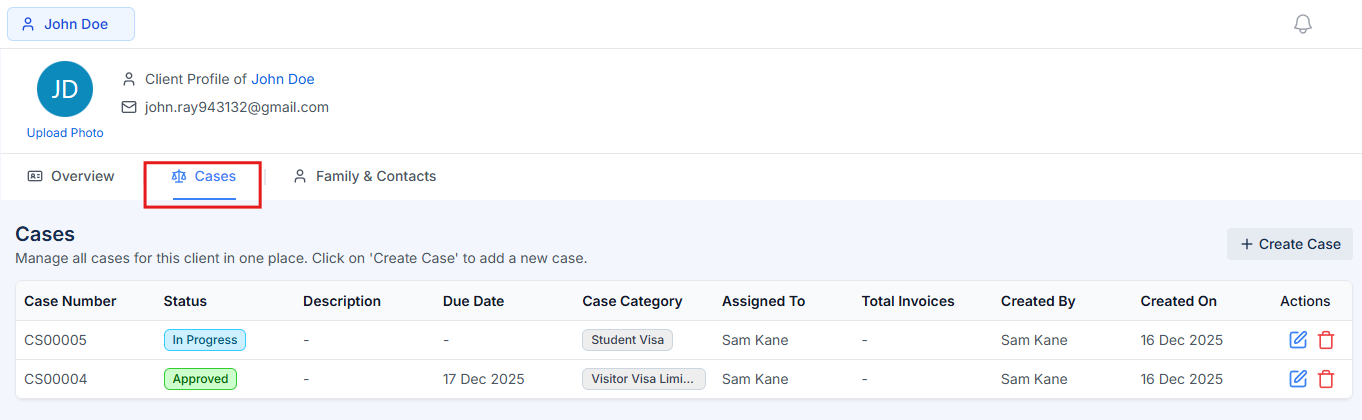Click the Create Case button
1362x420 pixels.
(x=1289, y=244)
